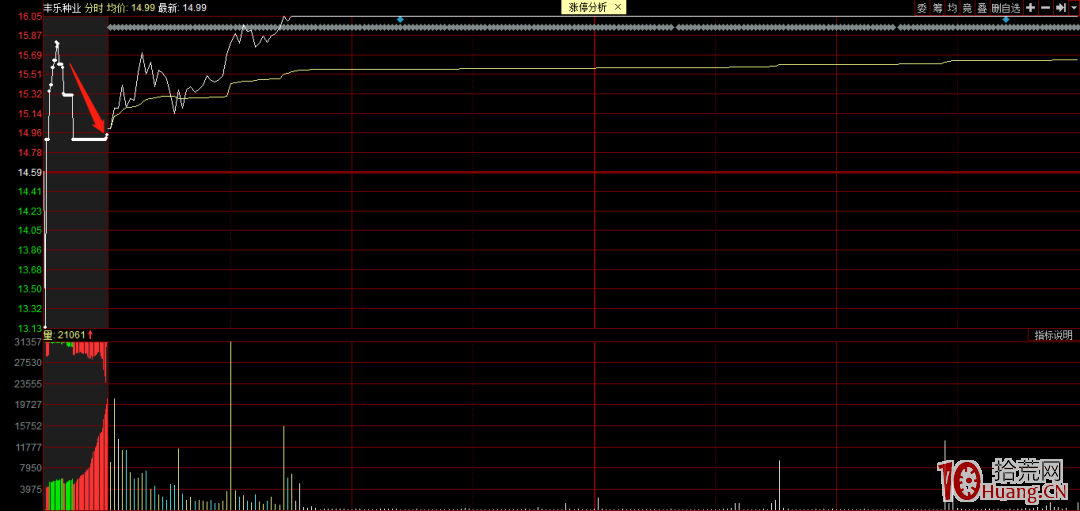Toggle the 竞 call auction button
This screenshot has height=511, width=1080.
[967, 7]
